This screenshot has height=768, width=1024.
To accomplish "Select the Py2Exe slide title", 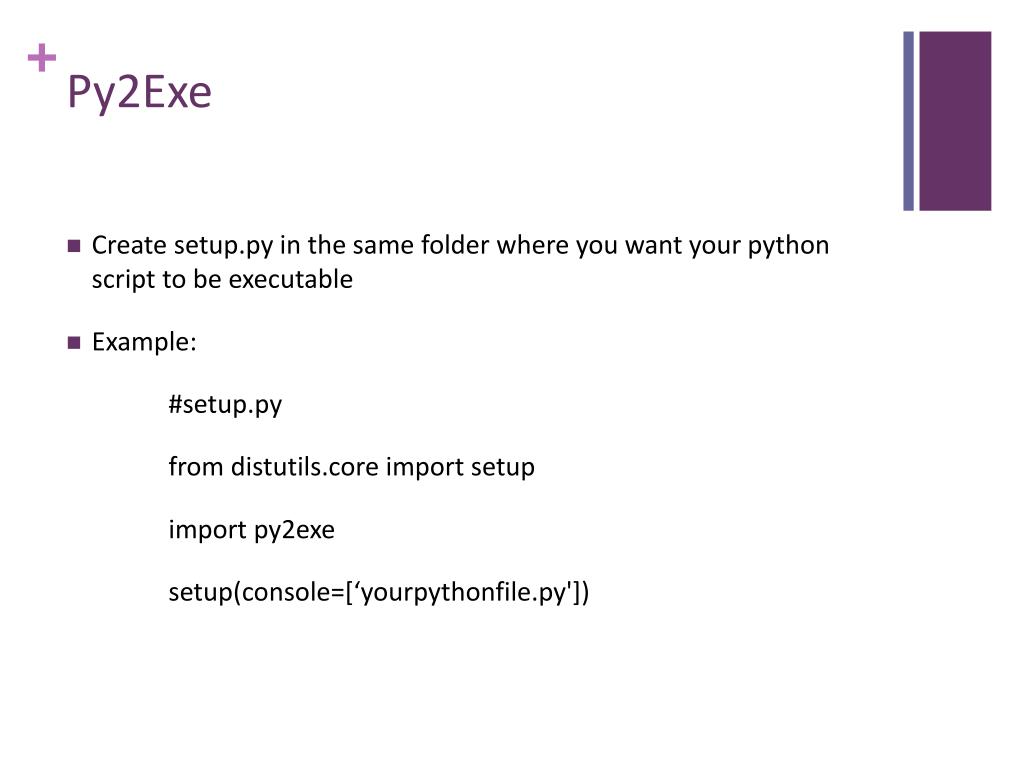I will pos(139,93).
